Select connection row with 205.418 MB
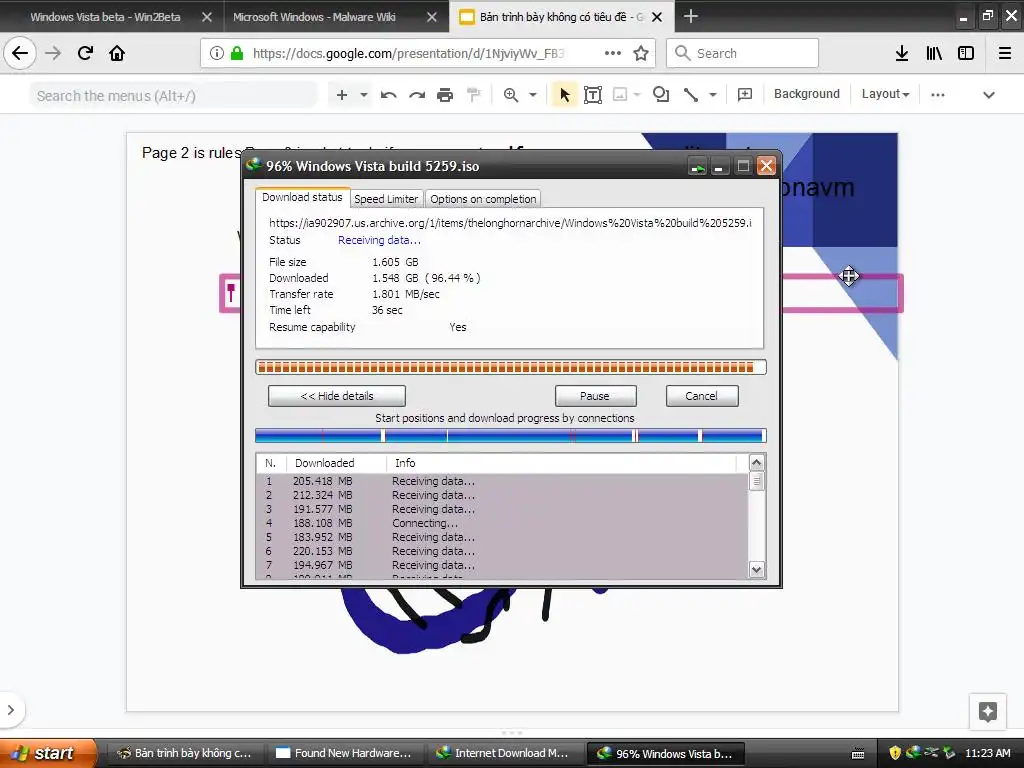This screenshot has height=768, width=1024. tap(502, 481)
